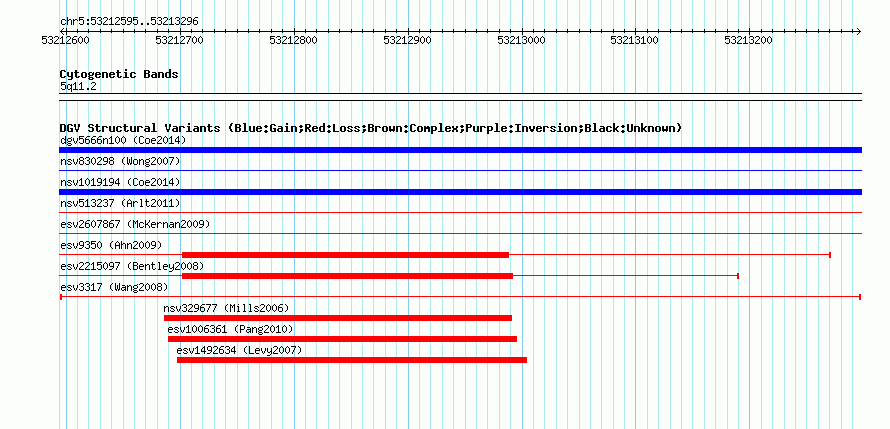
Task: Open the nsv513237 (Arlt2011) variant label
Action: tap(120, 203)
